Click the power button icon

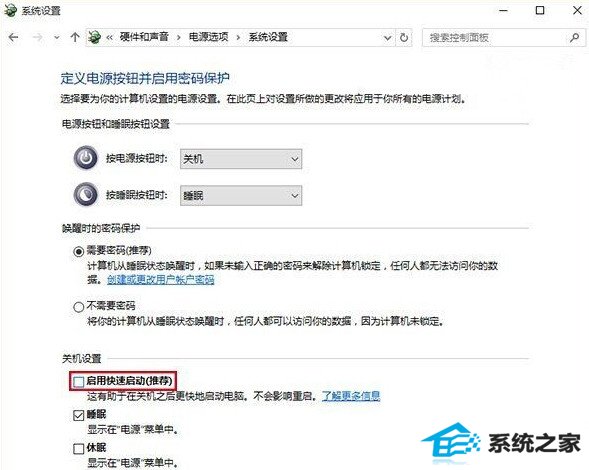[x=86, y=158]
